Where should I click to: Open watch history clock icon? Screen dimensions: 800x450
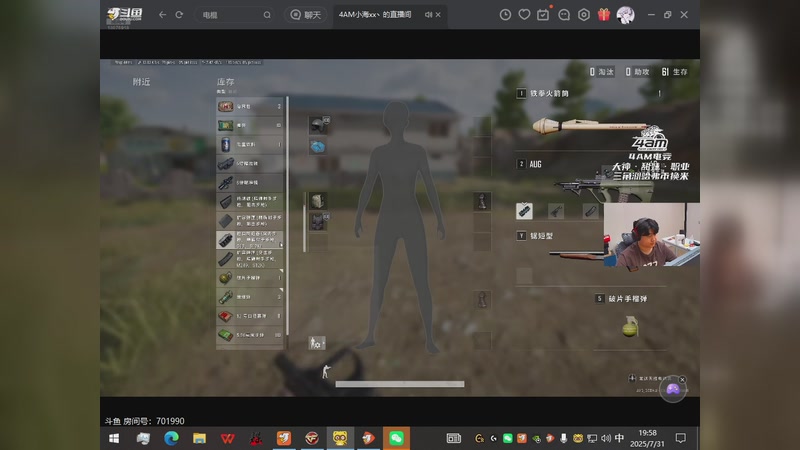505,15
